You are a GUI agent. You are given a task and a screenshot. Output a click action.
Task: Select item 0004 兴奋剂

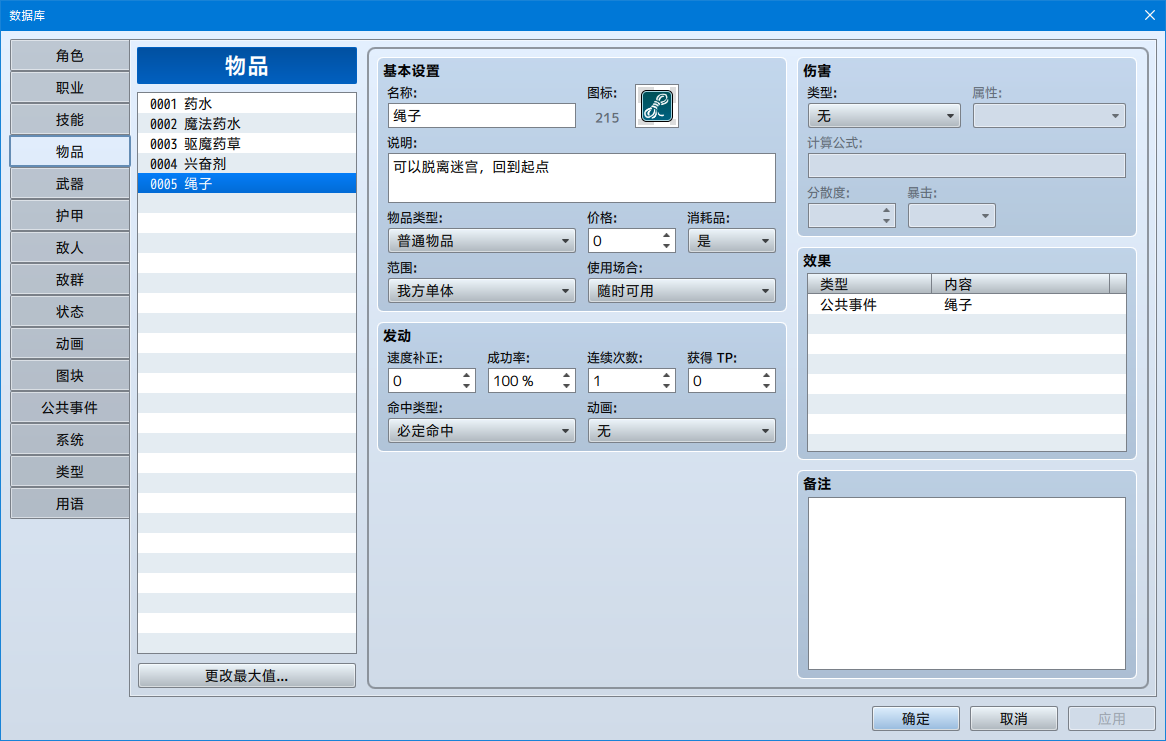(247, 164)
